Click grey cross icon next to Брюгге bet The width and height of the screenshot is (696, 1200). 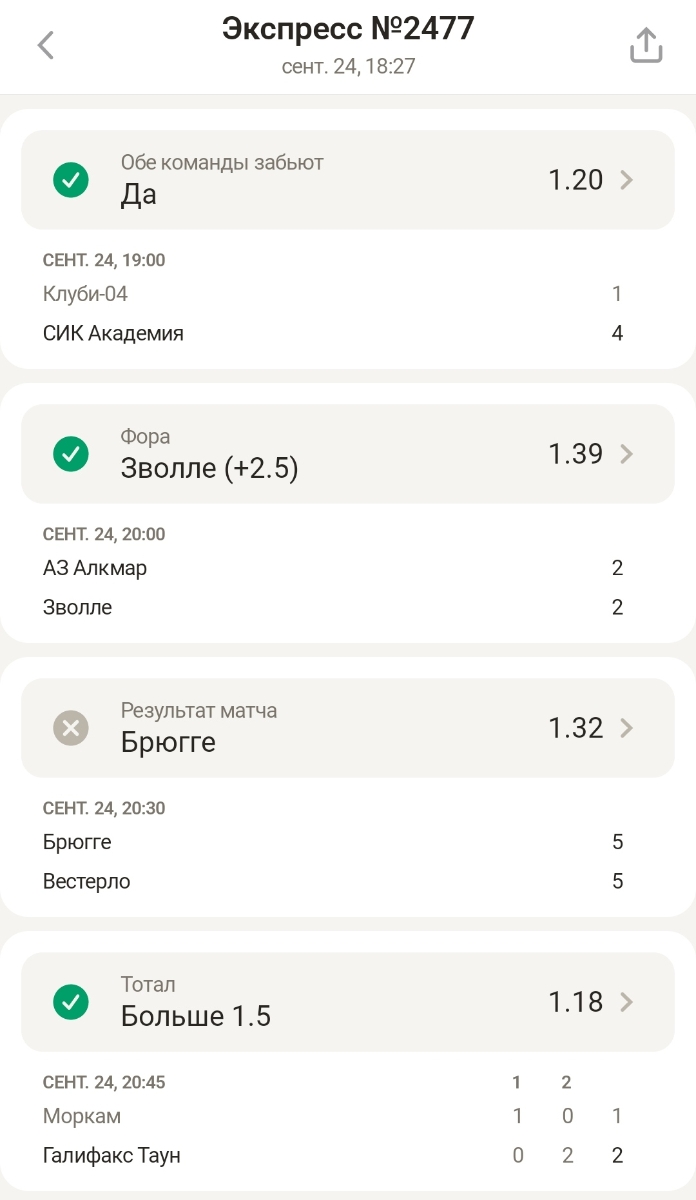point(71,728)
